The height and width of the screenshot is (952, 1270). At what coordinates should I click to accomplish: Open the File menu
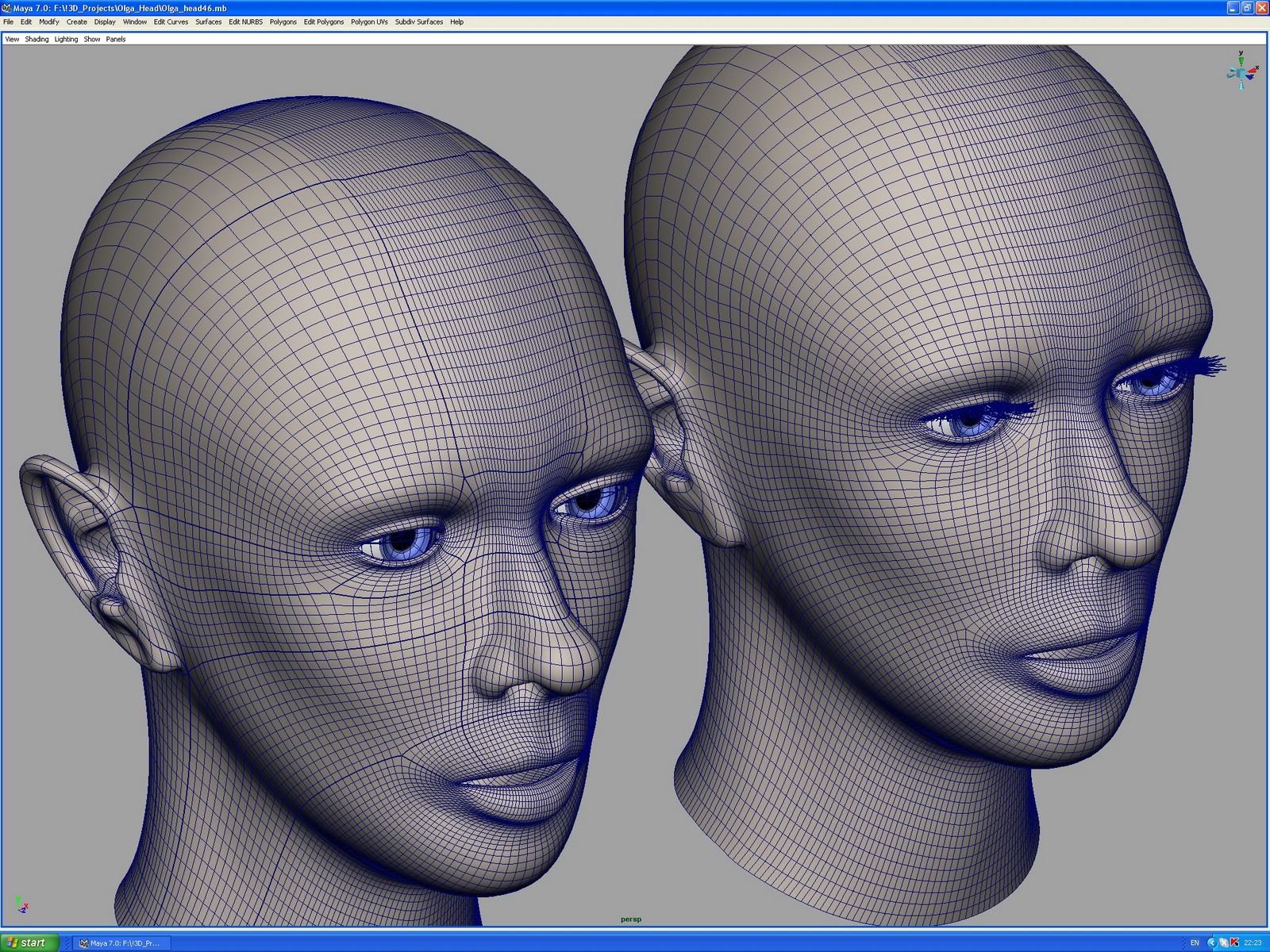[7, 21]
